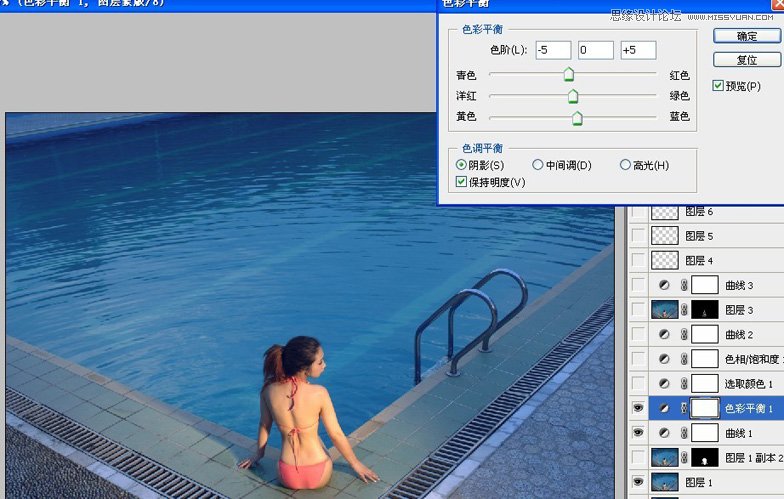This screenshot has width=784, height=499.
Task: Click the 曲线 3 adjustment layer icon
Action: click(664, 285)
